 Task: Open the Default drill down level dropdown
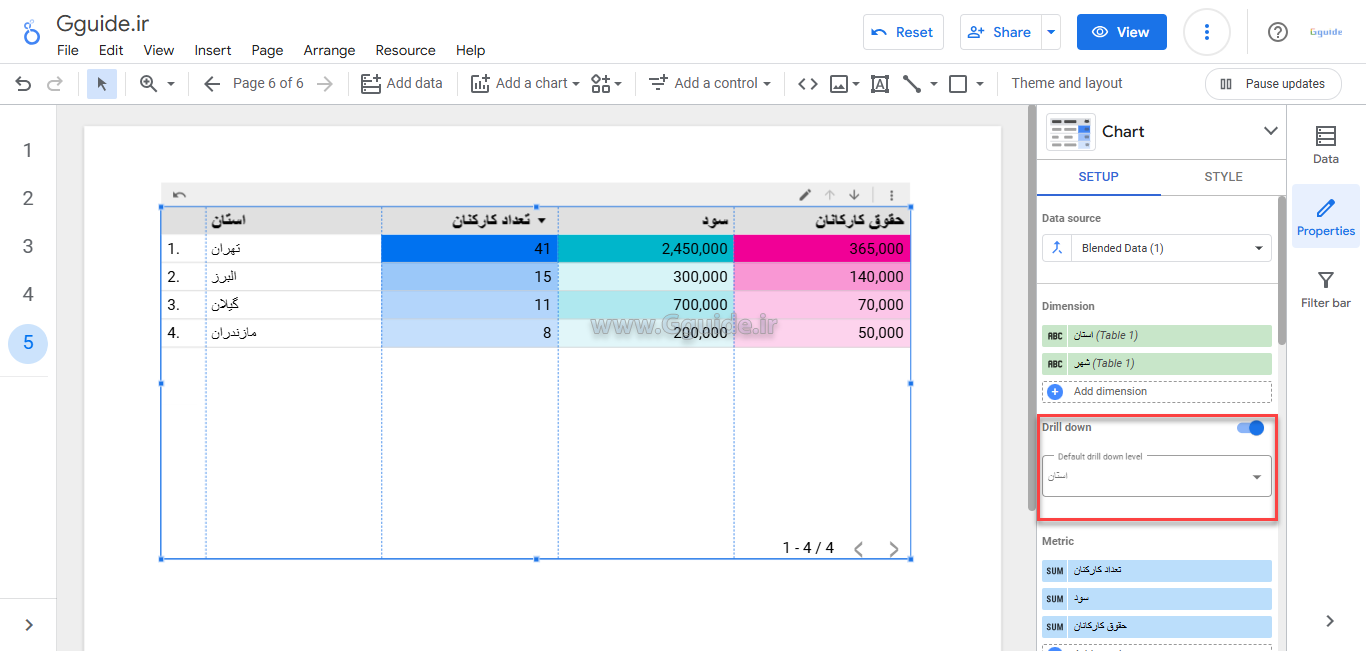(x=1157, y=476)
